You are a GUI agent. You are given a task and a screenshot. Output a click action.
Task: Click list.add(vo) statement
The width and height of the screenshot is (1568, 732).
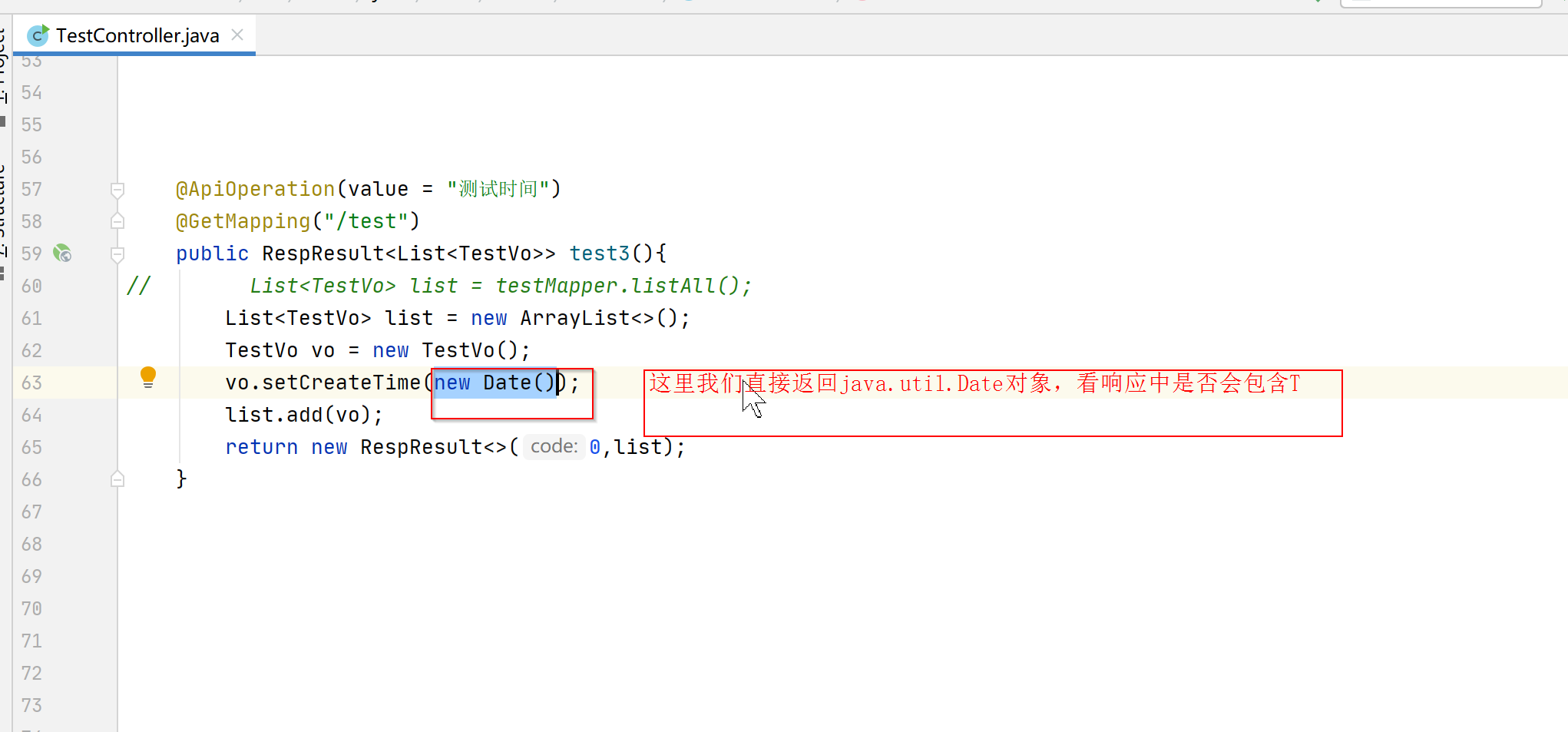(304, 415)
